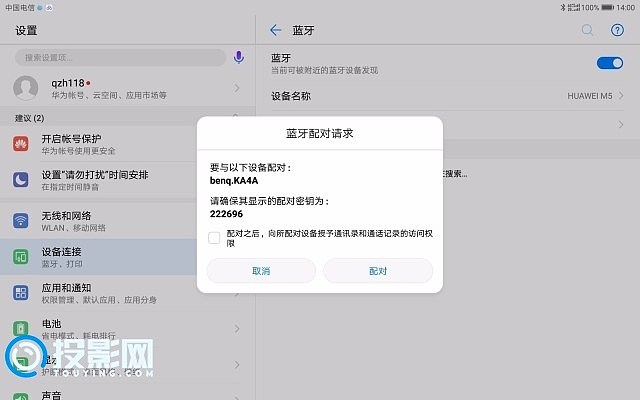Viewport: 640px width, 400px height.
Task: Tap the 14:00 clock in status bar
Action: pos(625,7)
